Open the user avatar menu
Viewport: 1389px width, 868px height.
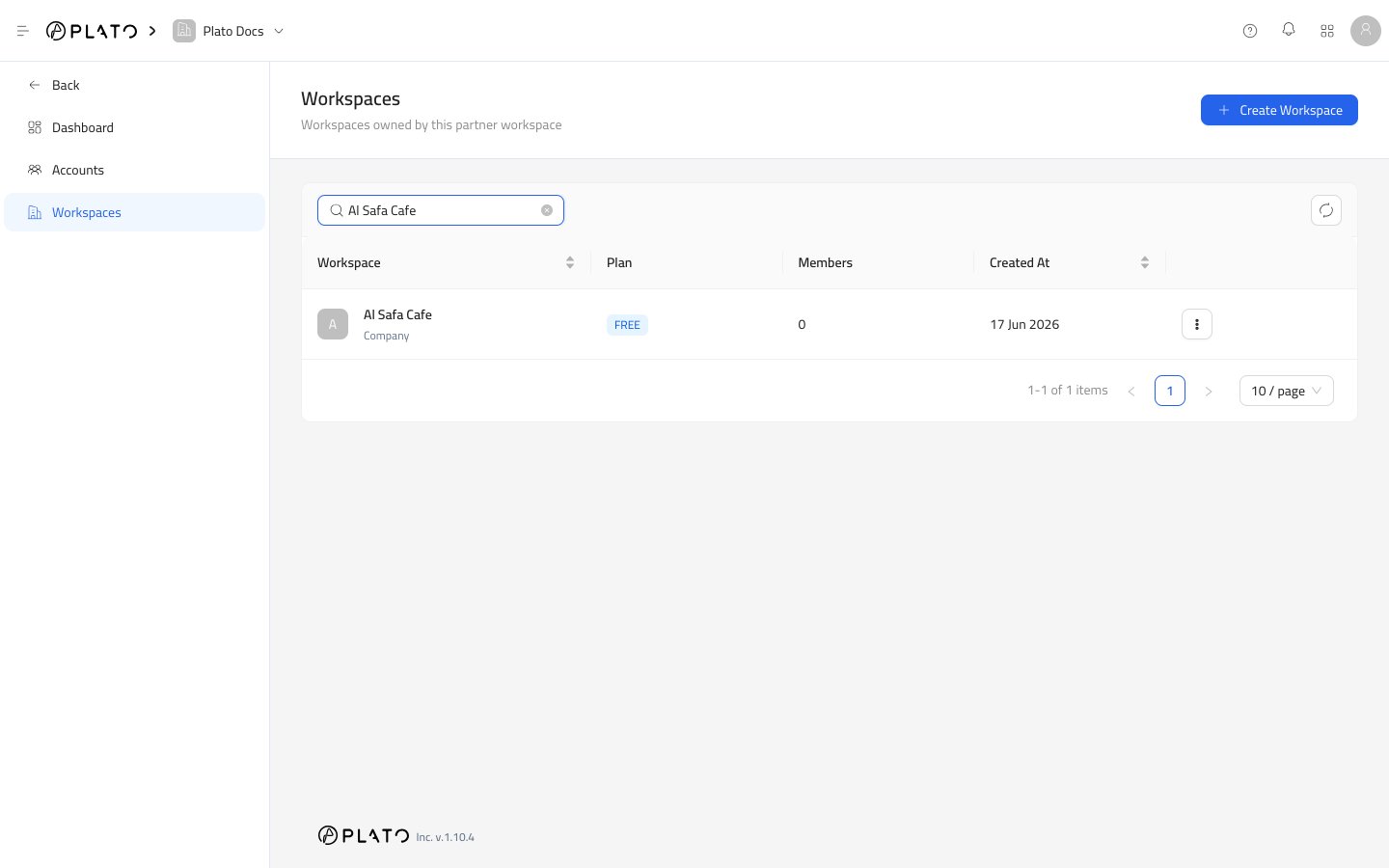point(1366,31)
